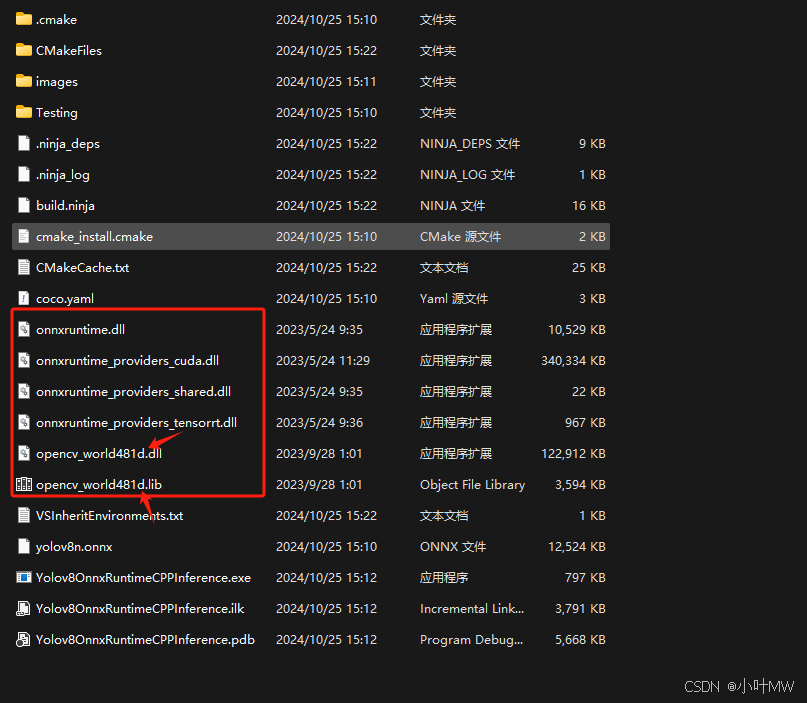Screen dimensions: 807x703
Task: Click the .ninja_log file entry
Action: pyautogui.click(x=65, y=174)
